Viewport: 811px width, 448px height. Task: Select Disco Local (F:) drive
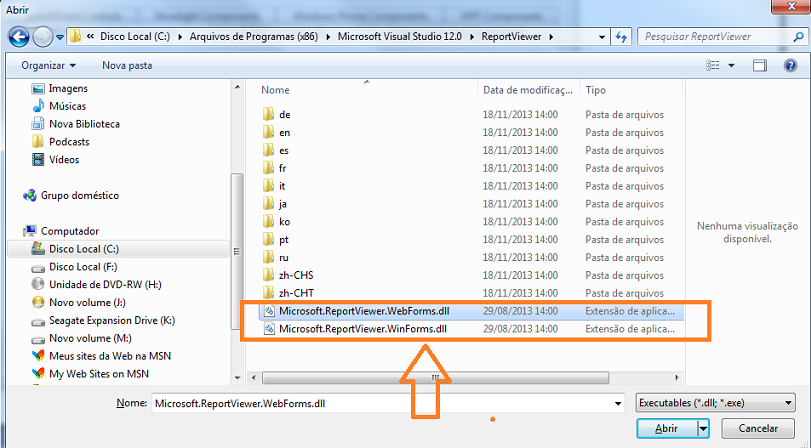tap(74, 267)
